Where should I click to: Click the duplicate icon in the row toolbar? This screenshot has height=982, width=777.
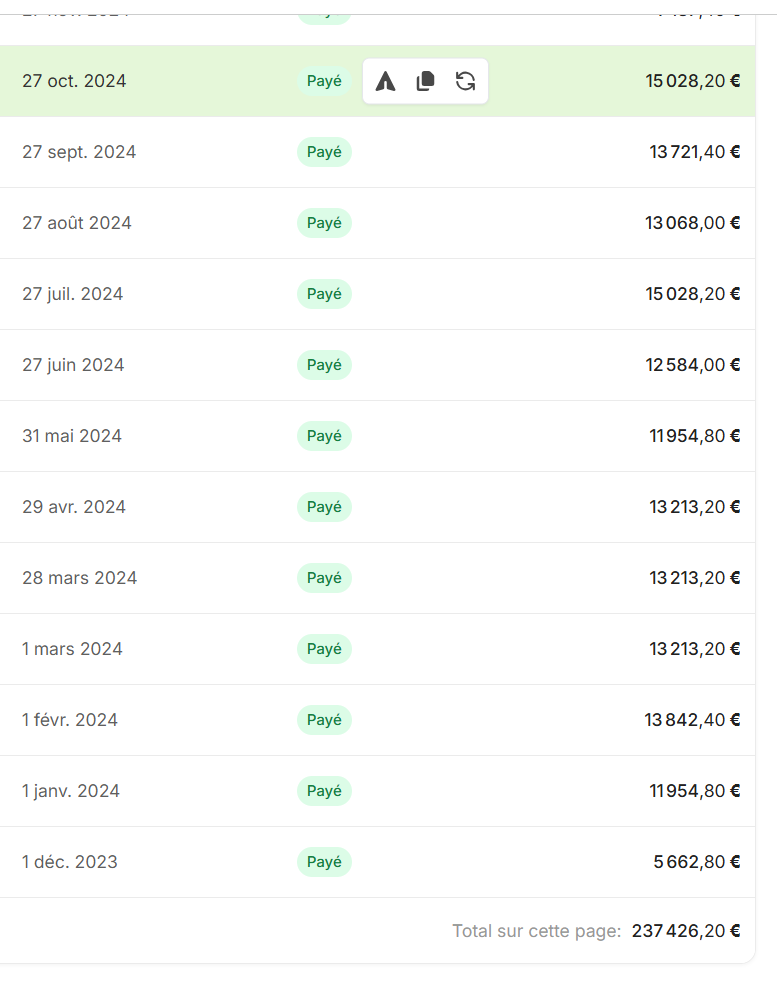[425, 82]
